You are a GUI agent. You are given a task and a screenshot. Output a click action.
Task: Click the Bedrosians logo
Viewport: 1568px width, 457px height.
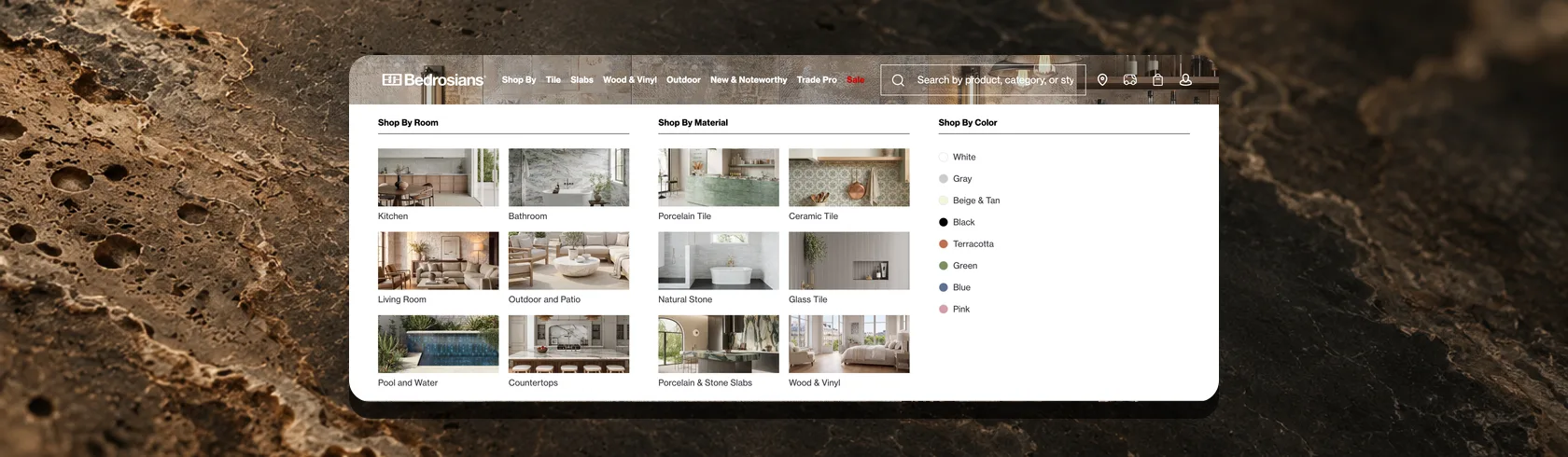[433, 80]
